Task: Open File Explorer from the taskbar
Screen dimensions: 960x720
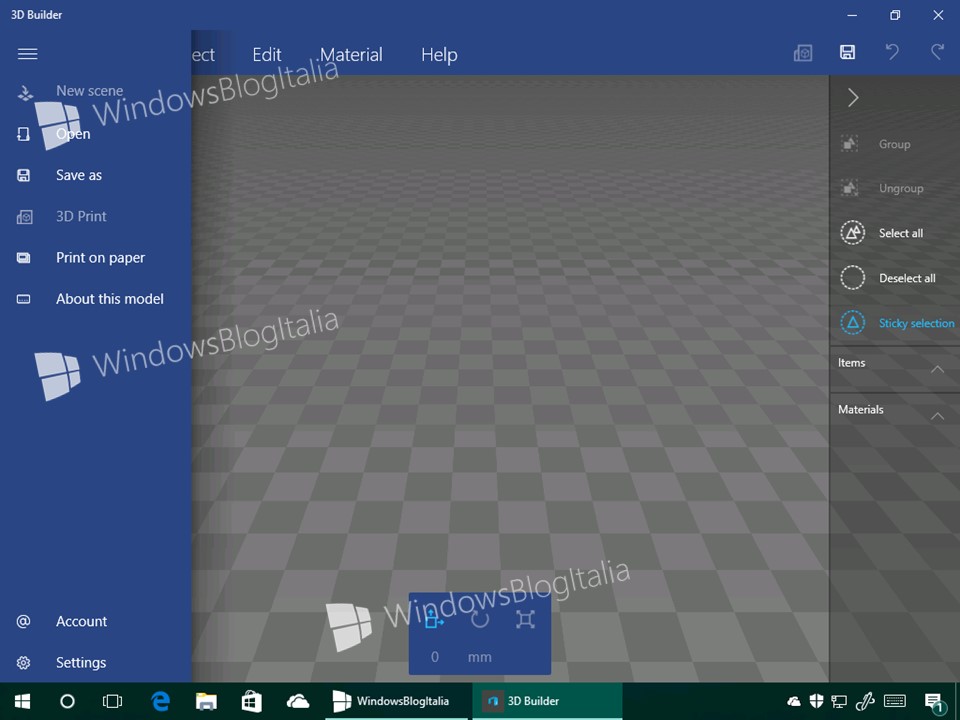Action: [206, 702]
